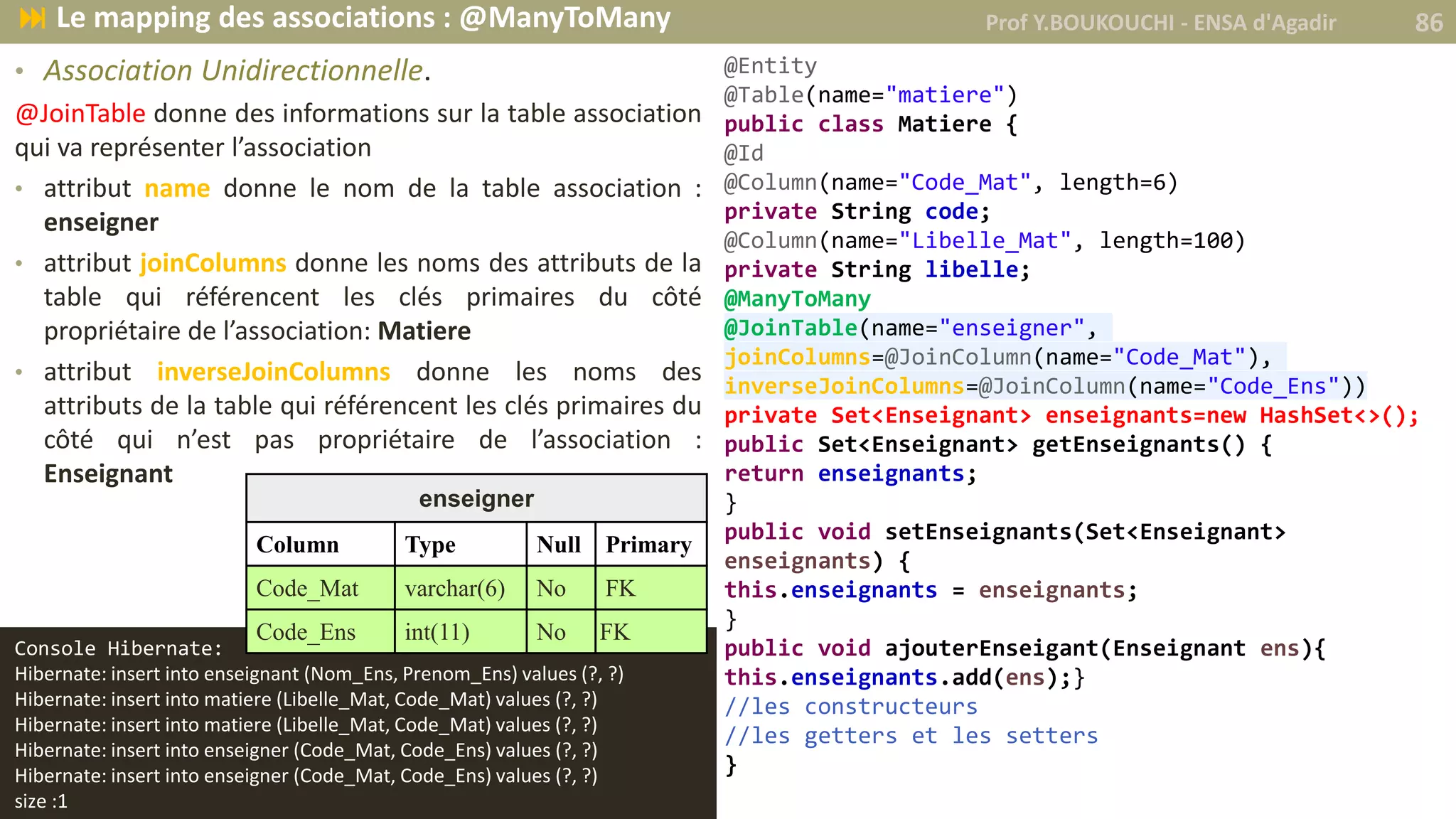Click the Code_Mat table cell
The height and width of the screenshot is (819, 1456).
point(307,589)
